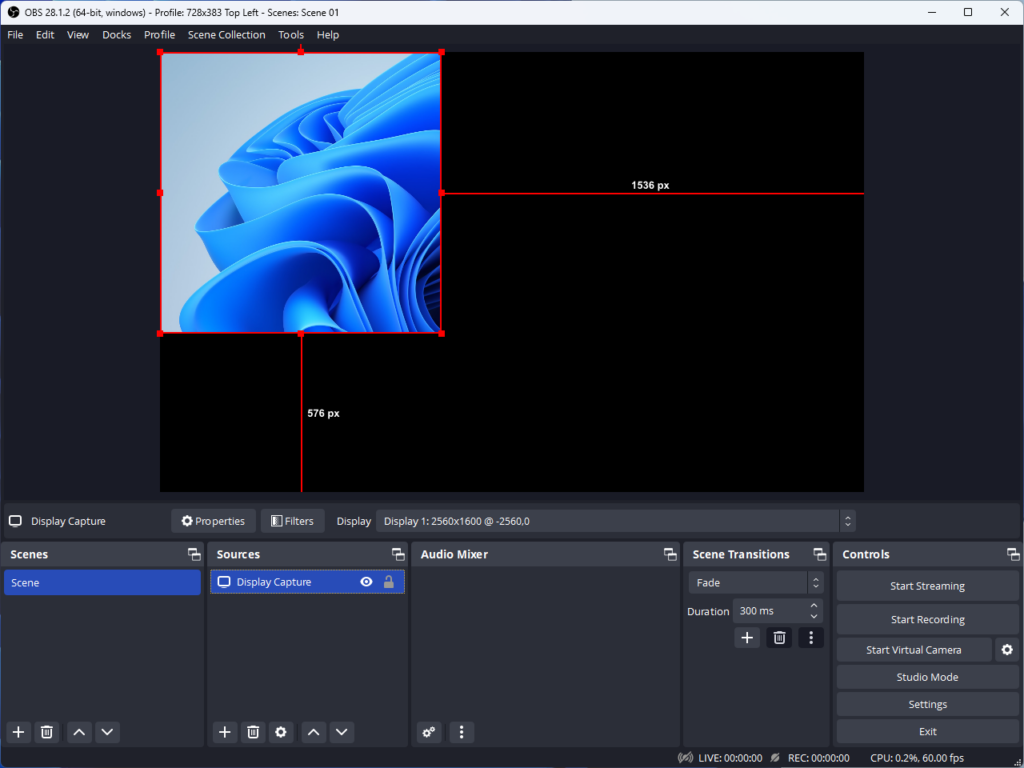Open the Scene Collection menu
This screenshot has height=768, width=1024.
[x=226, y=34]
